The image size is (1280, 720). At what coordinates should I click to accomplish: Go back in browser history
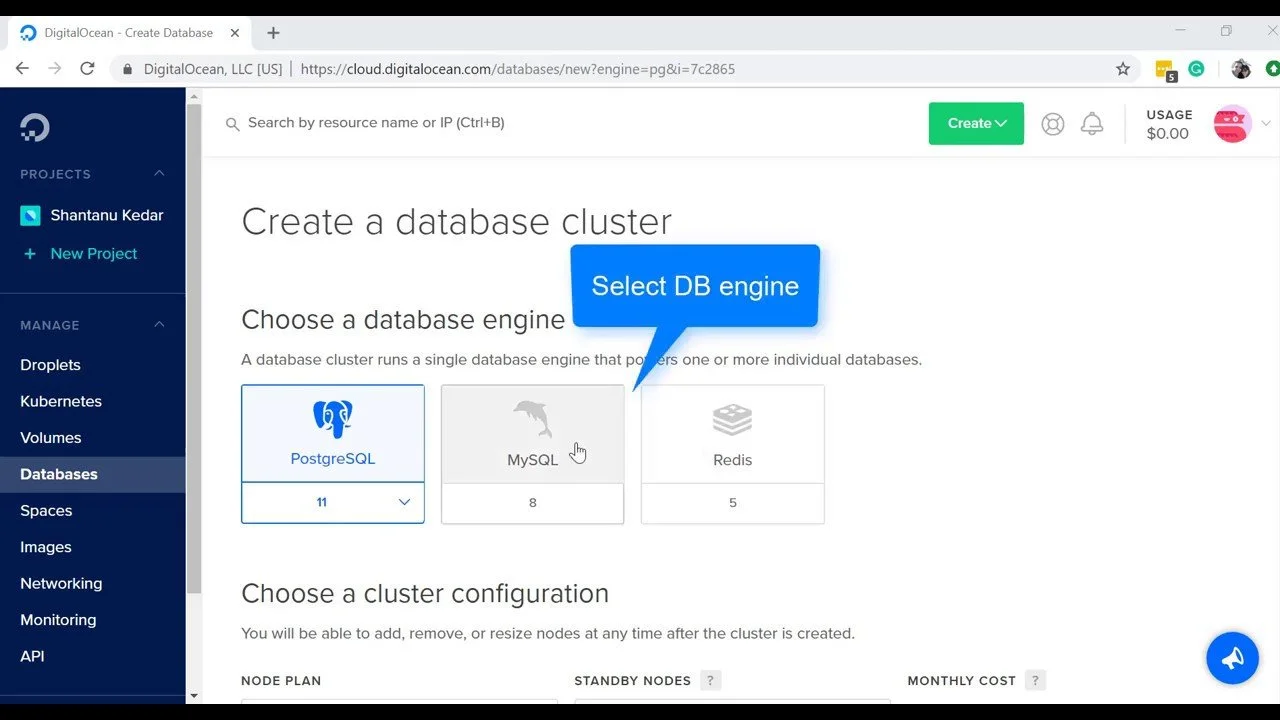[22, 69]
